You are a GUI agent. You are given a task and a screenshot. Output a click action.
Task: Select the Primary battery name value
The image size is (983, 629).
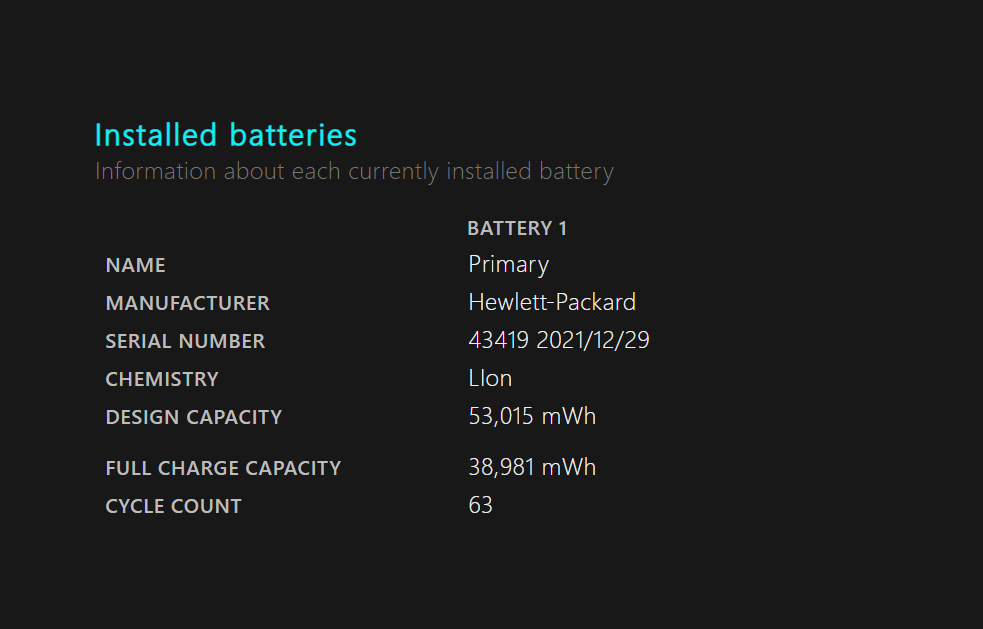508,265
